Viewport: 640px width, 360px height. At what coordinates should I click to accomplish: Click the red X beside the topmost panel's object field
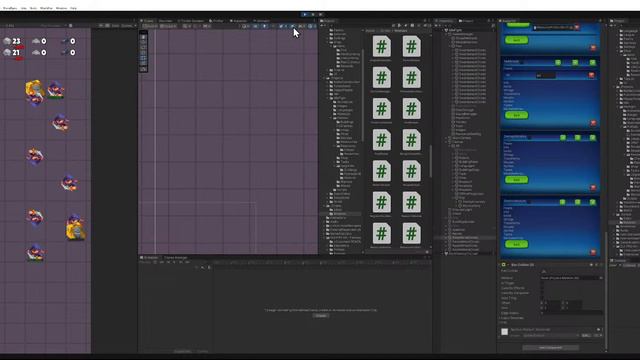[577, 27]
